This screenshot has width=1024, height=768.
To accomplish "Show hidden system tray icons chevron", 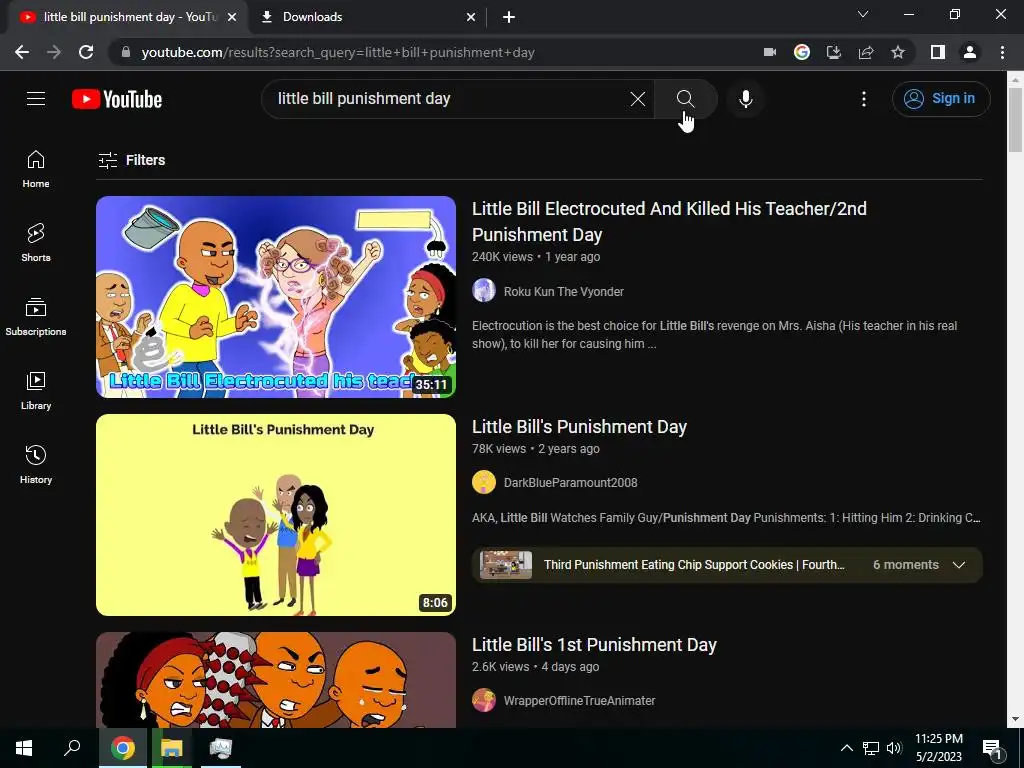I will pos(846,748).
